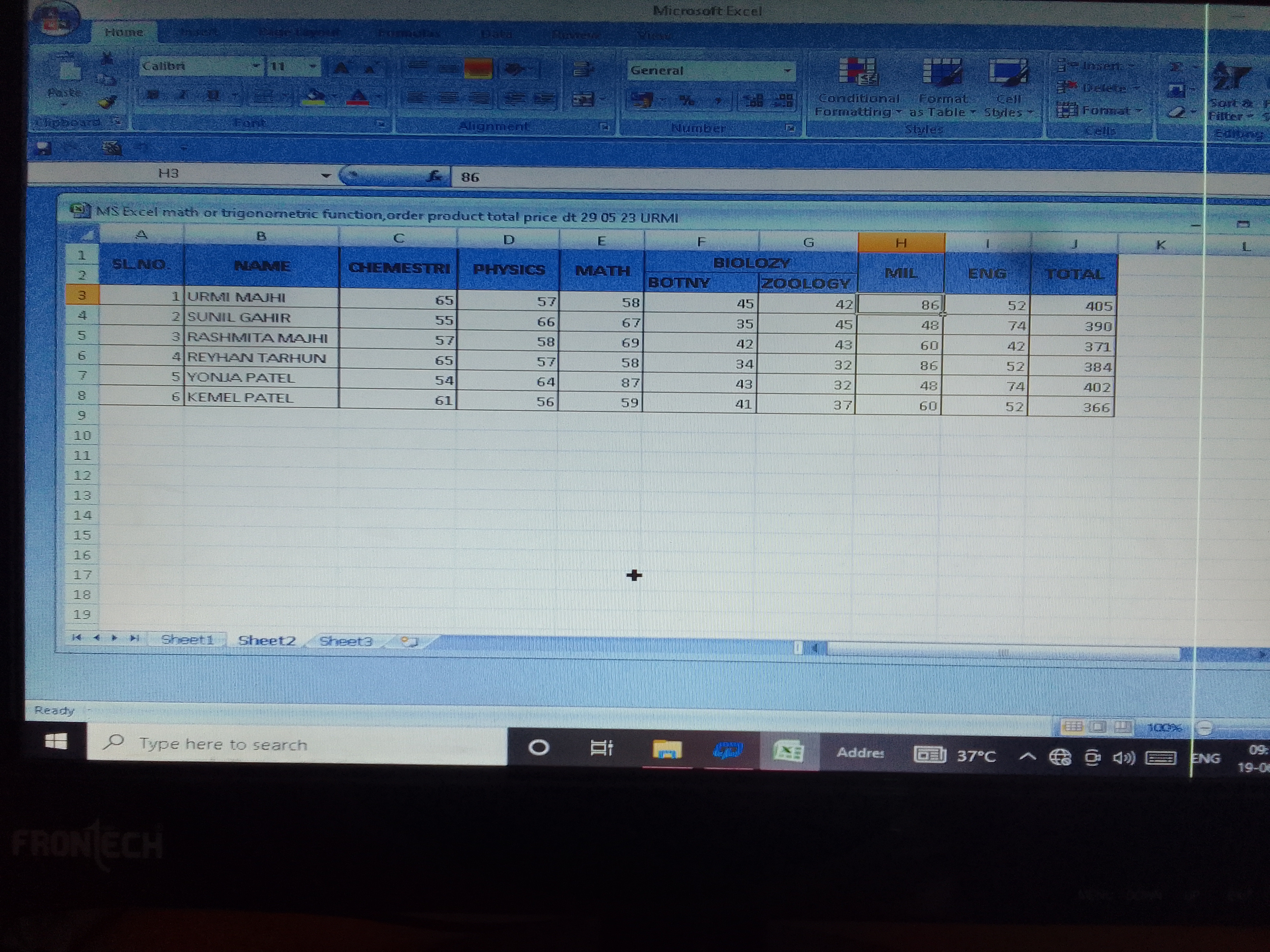Click Excel icon in Windows taskbar

tap(788, 751)
